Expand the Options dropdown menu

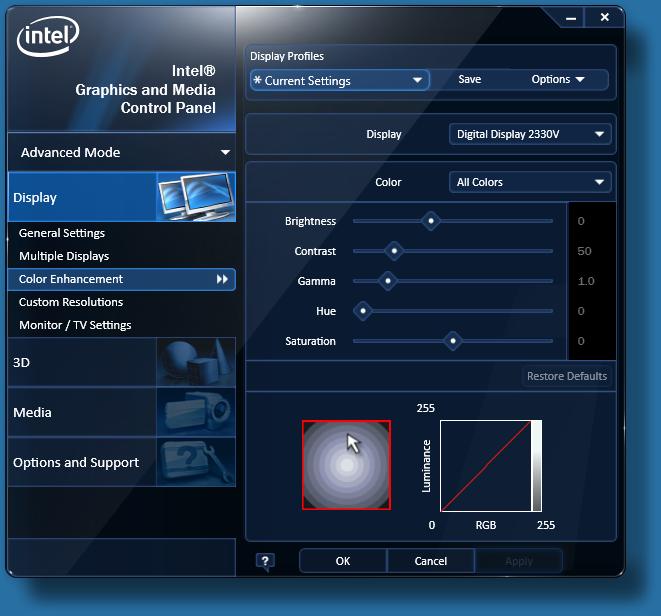(x=558, y=79)
